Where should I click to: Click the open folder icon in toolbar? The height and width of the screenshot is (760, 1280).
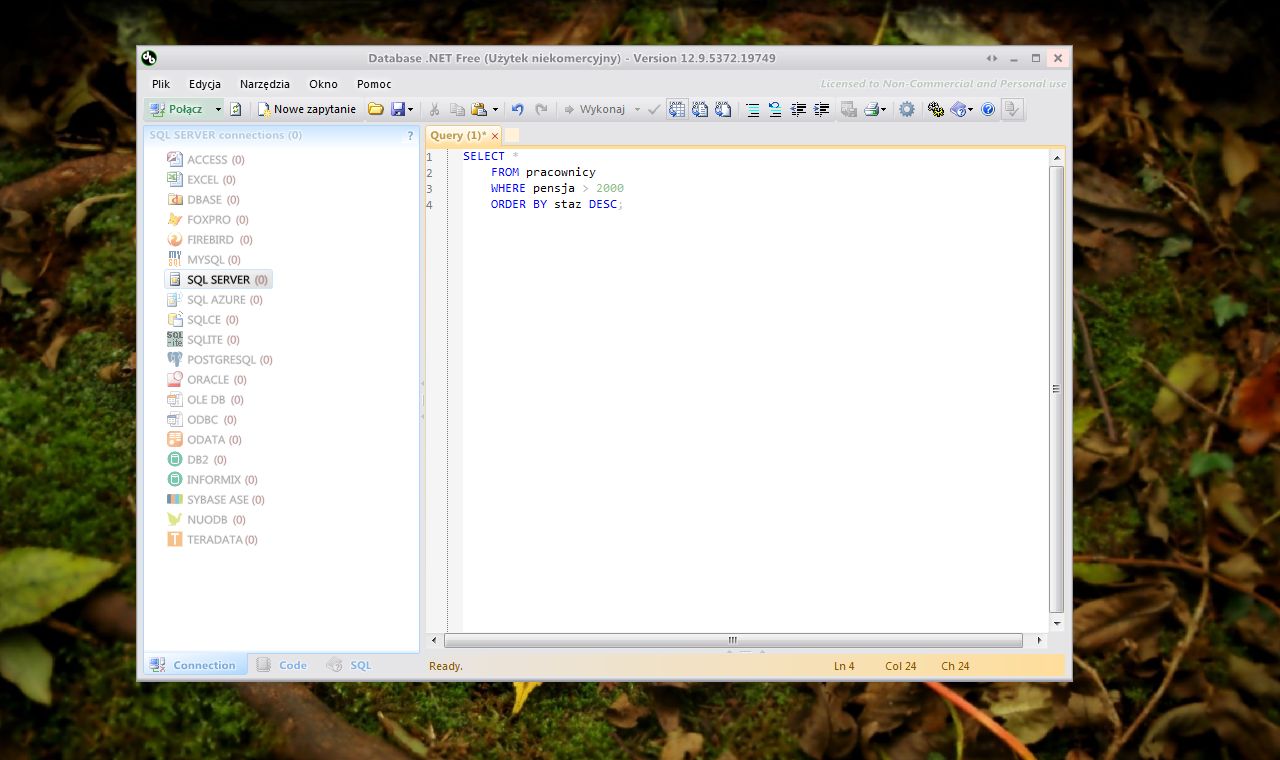[376, 109]
